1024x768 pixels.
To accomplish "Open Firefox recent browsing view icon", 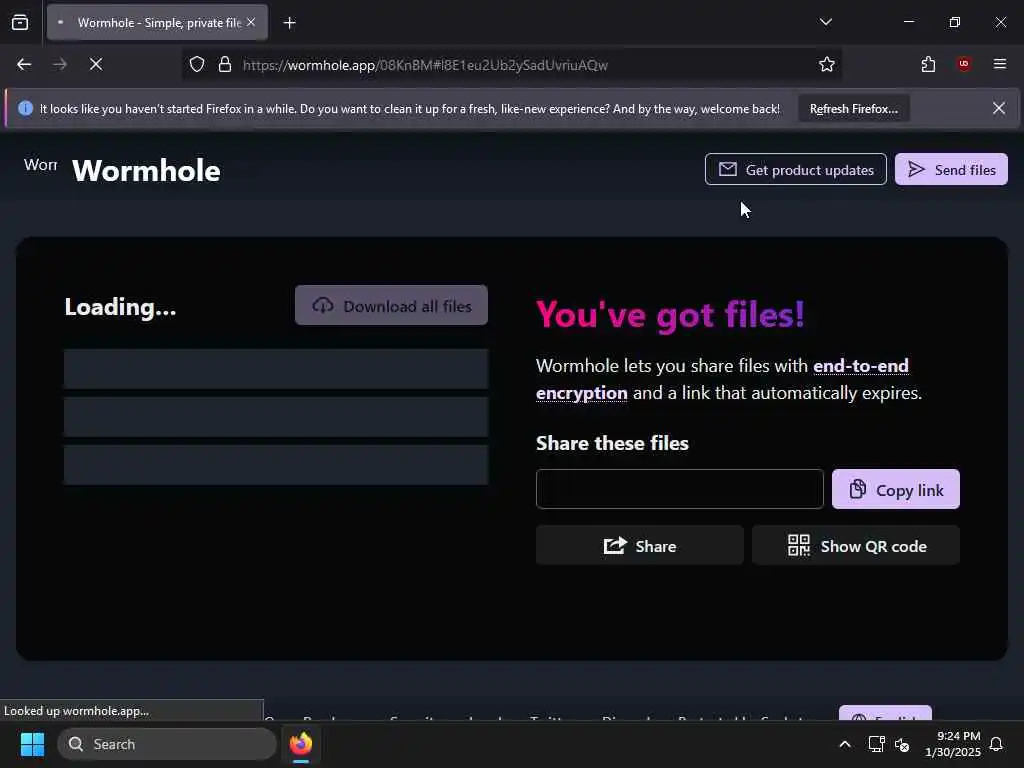I will (x=20, y=22).
